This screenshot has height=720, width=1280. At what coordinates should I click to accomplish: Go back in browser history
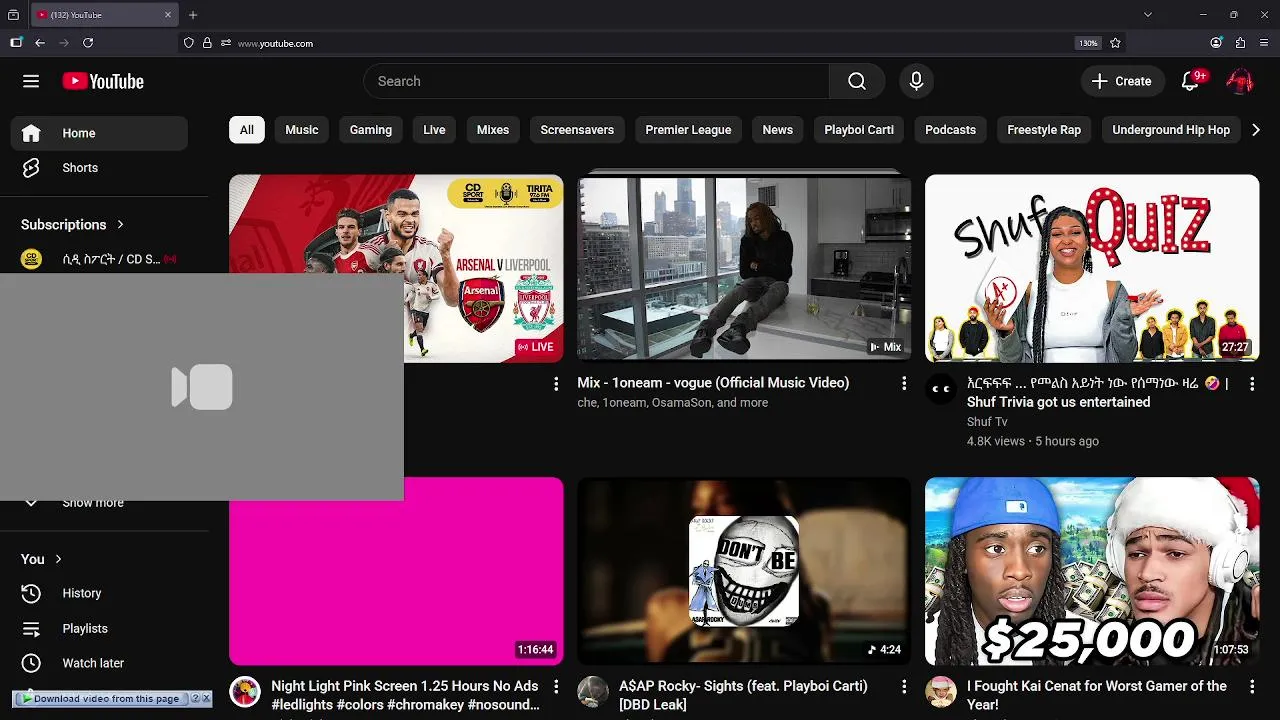tap(40, 43)
